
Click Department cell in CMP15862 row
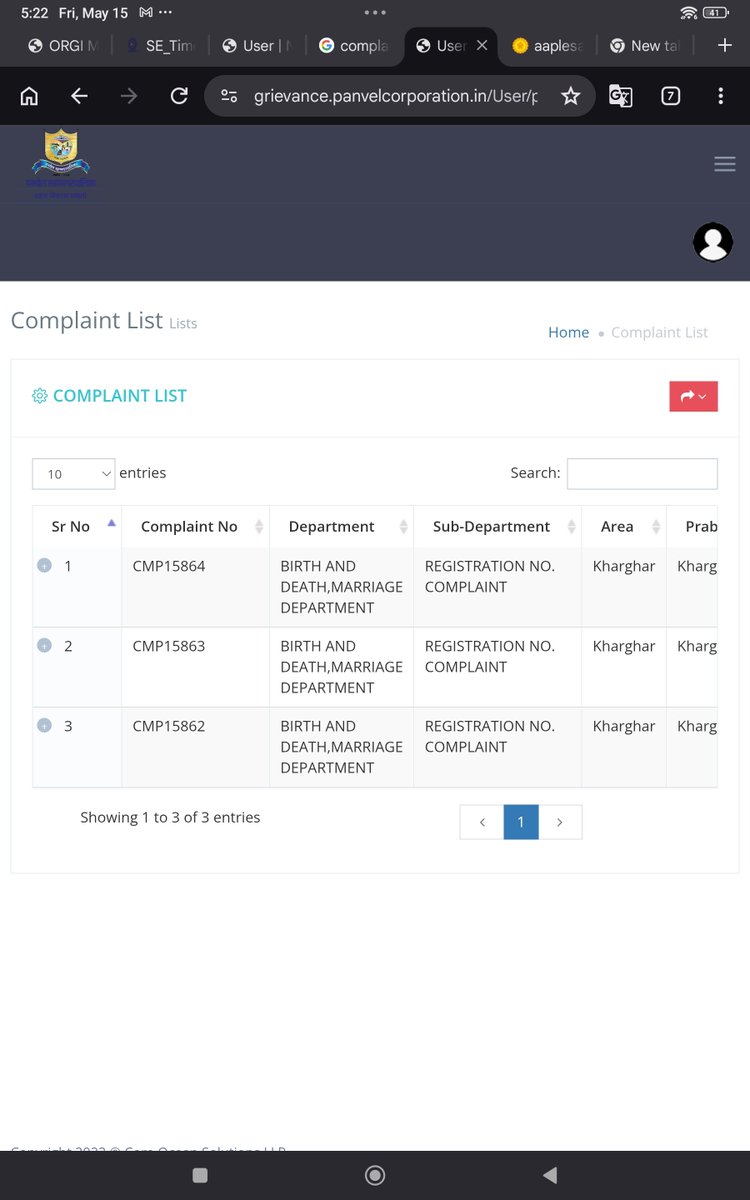(x=341, y=747)
